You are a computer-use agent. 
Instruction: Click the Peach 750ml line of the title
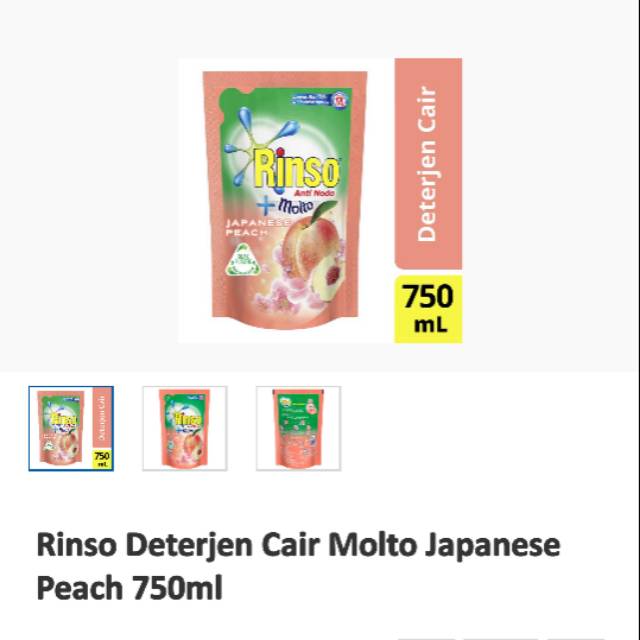pyautogui.click(x=129, y=588)
